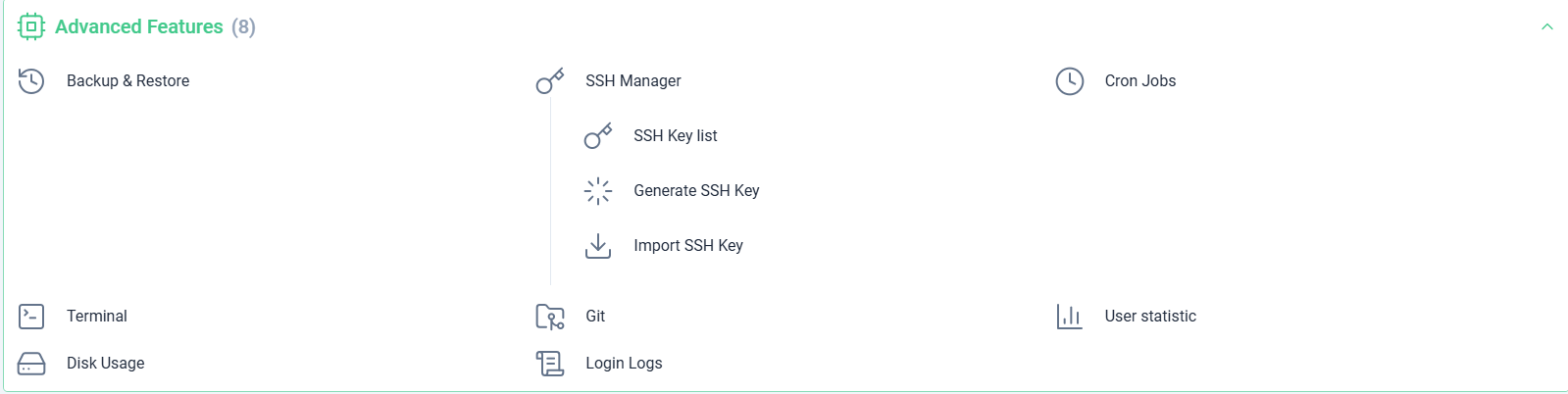The width and height of the screenshot is (1568, 394).
Task: Click the Git folder icon
Action: (x=550, y=317)
